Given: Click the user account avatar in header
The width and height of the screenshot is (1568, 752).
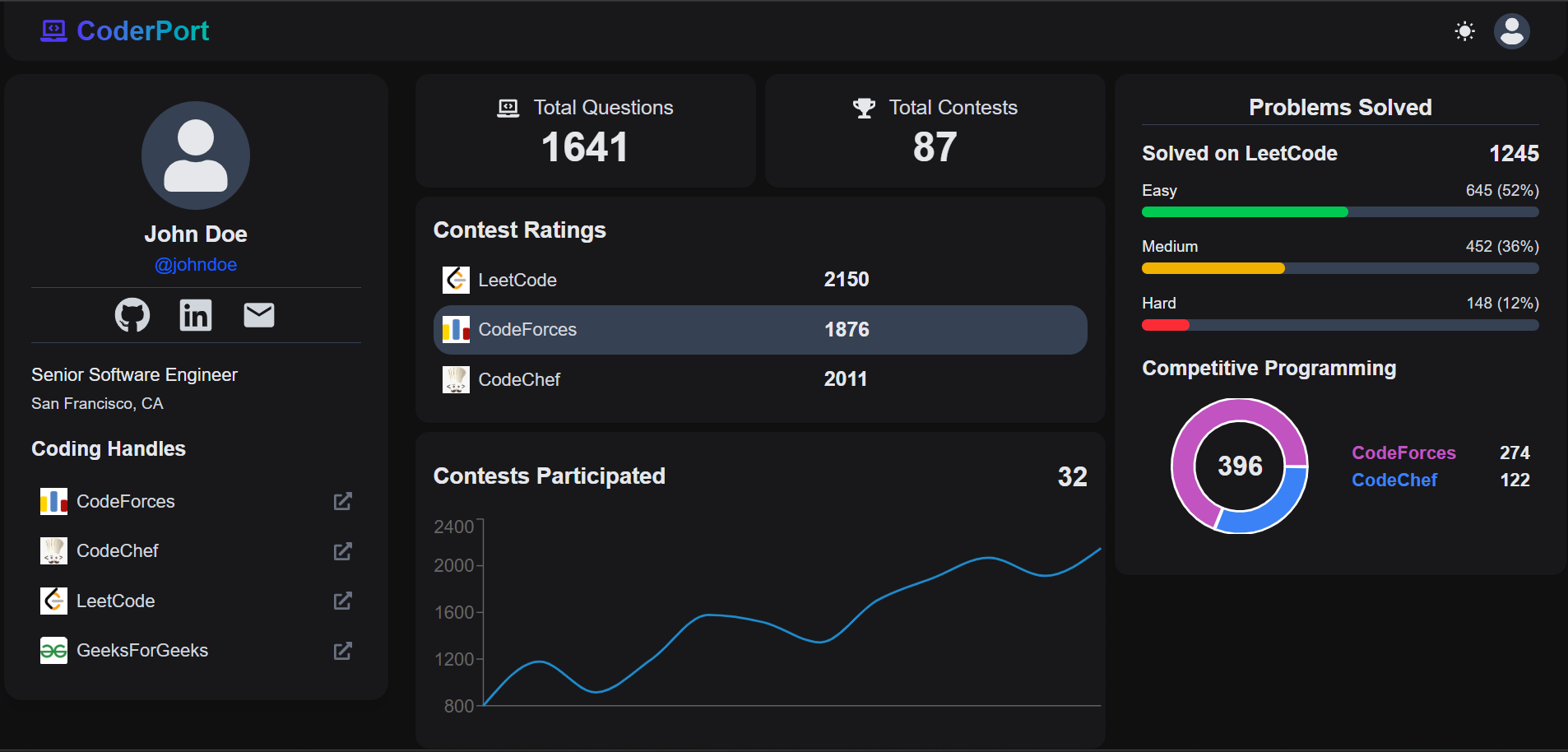Looking at the screenshot, I should coord(1511,32).
